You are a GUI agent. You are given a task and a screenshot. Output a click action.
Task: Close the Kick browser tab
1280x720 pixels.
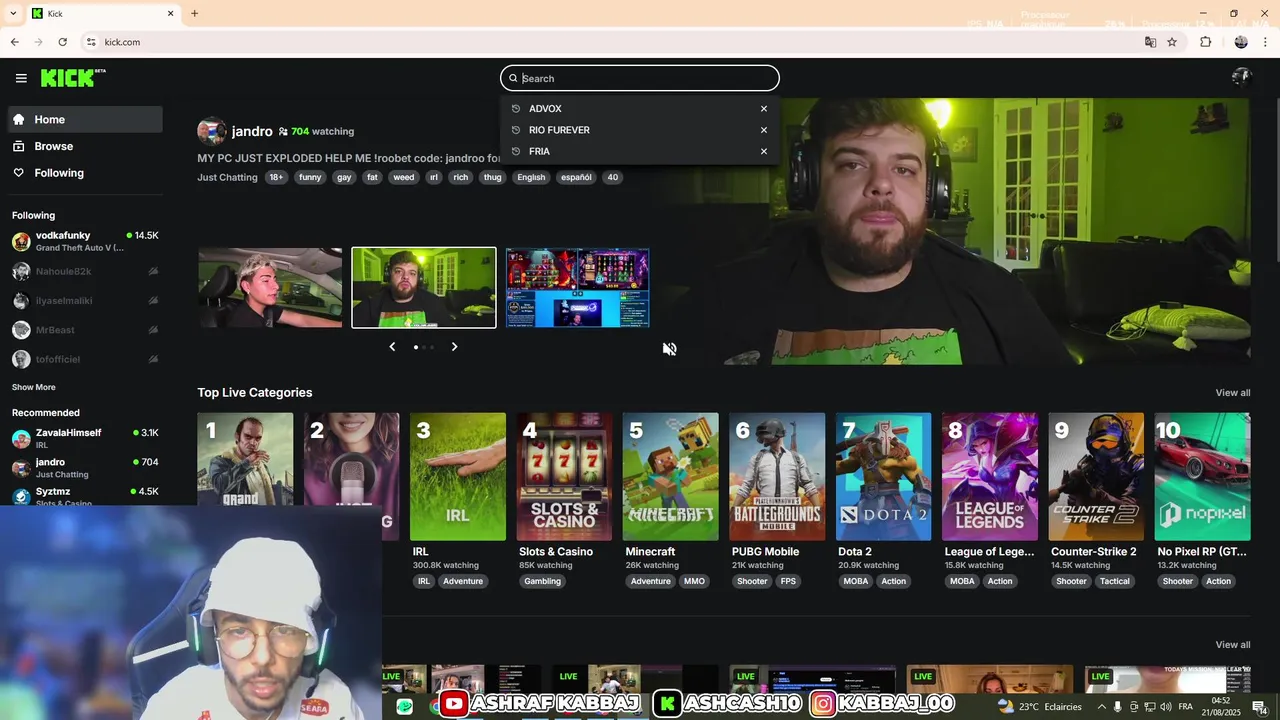[170, 14]
